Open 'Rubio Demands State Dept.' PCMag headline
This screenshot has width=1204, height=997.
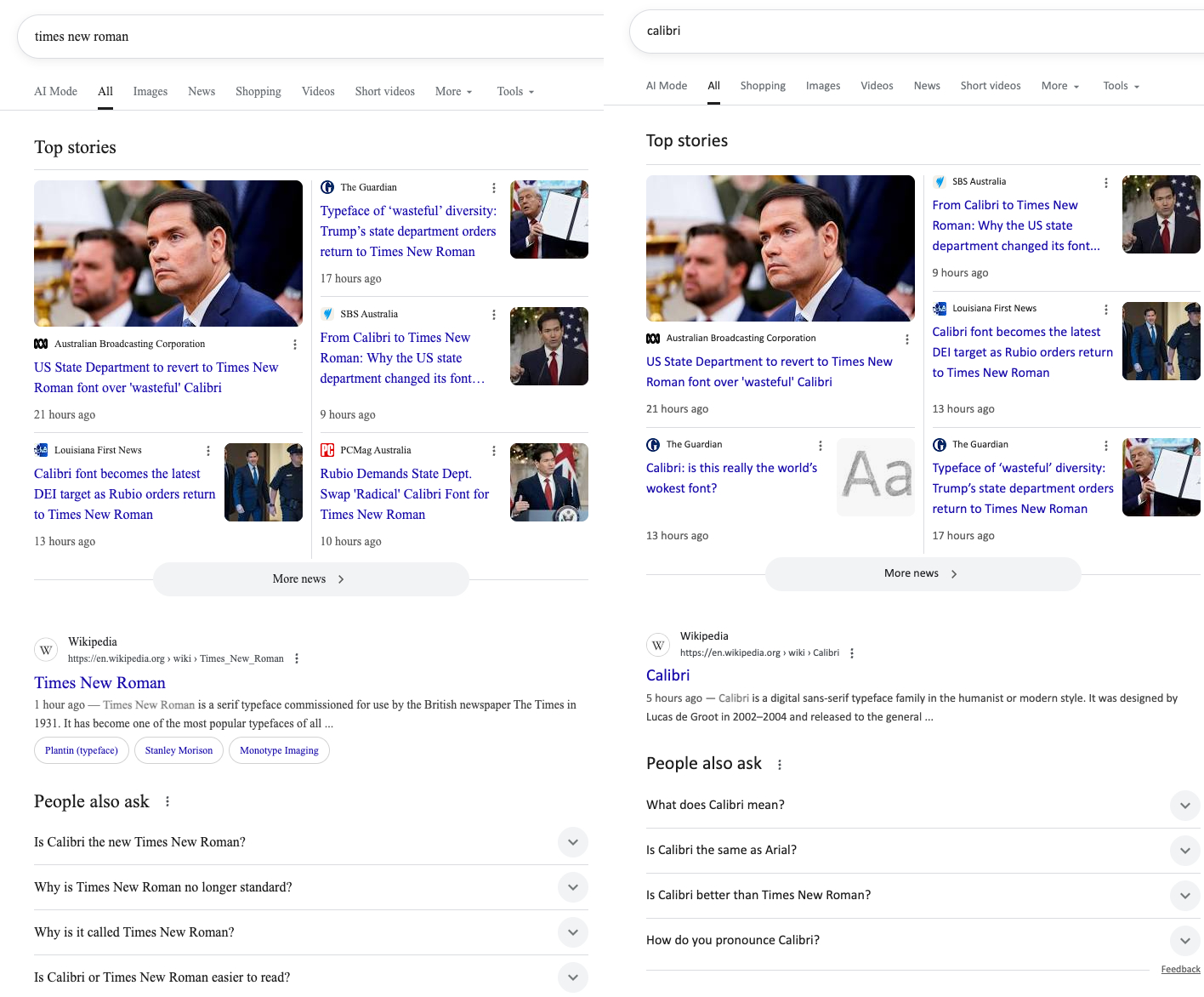[405, 494]
